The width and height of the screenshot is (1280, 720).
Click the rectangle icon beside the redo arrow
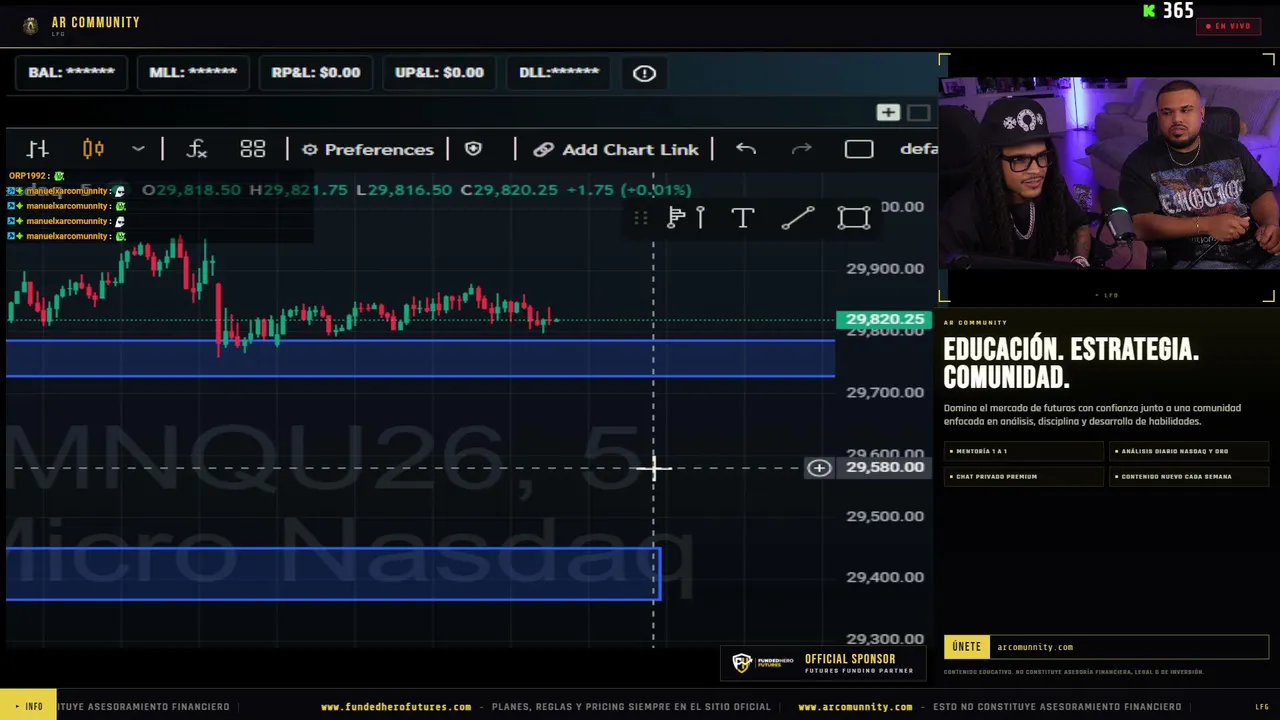click(859, 149)
